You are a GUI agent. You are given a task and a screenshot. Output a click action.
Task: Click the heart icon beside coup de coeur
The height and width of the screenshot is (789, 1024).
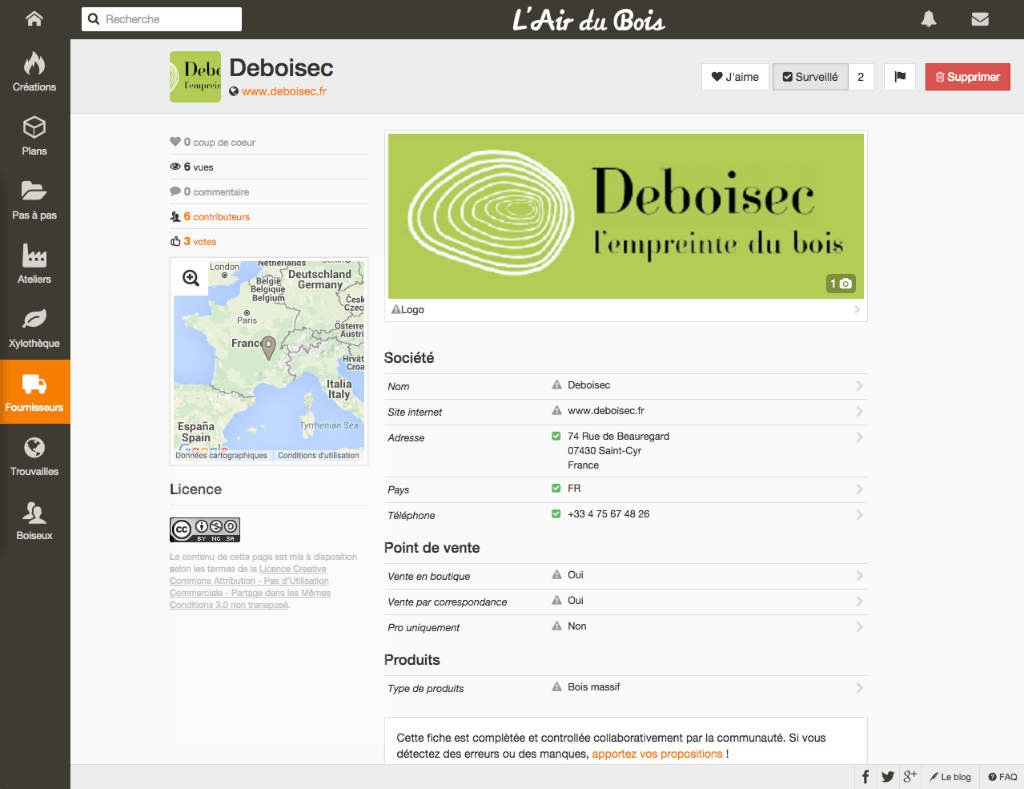[175, 142]
